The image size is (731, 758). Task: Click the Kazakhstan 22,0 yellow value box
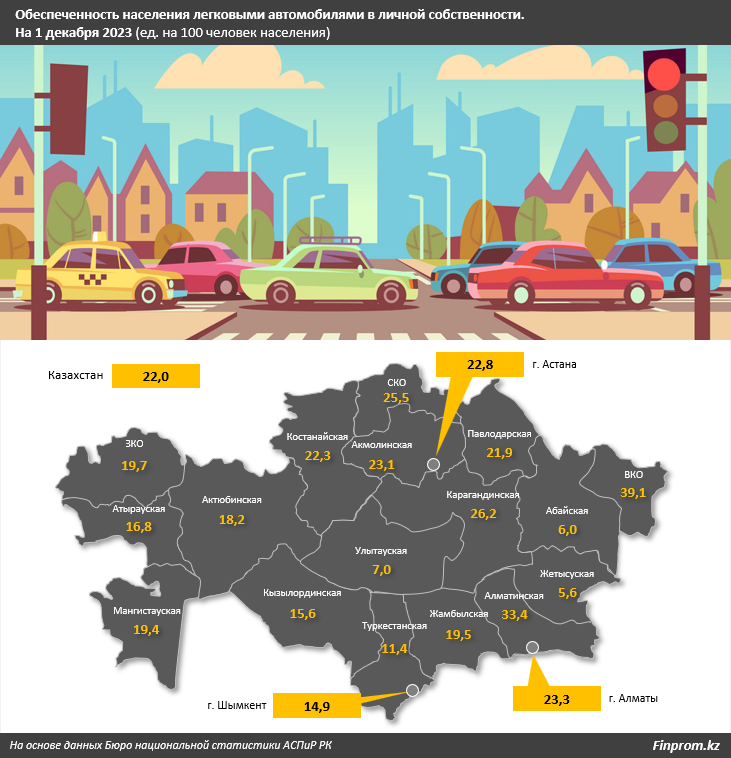tap(156, 376)
